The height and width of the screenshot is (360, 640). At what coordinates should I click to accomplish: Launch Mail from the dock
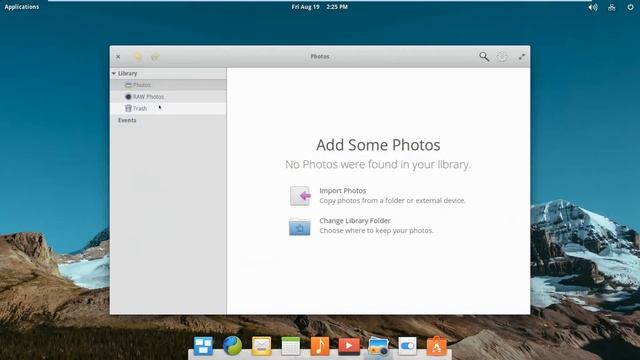click(x=262, y=346)
